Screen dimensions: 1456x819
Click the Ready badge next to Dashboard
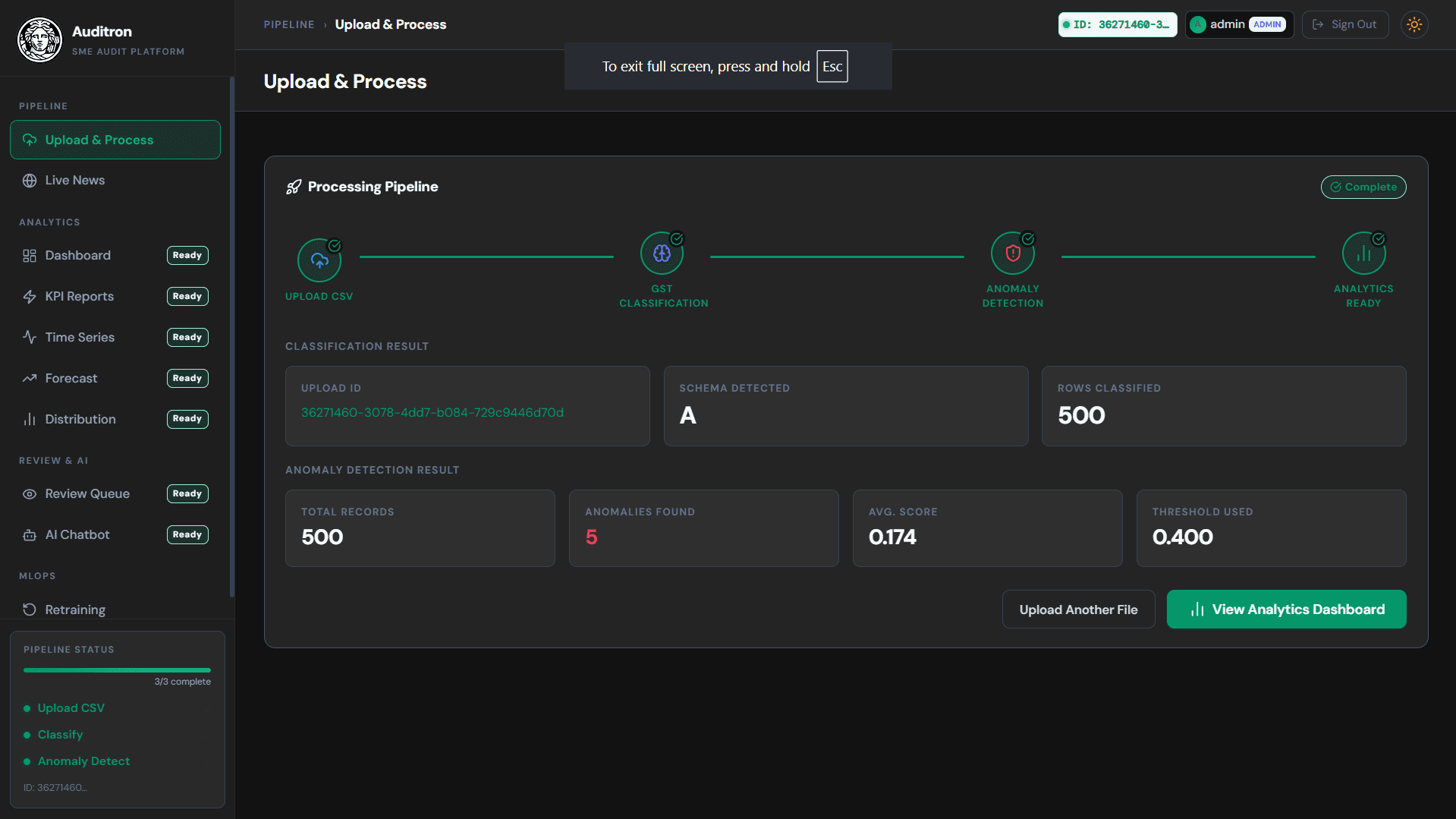187,256
